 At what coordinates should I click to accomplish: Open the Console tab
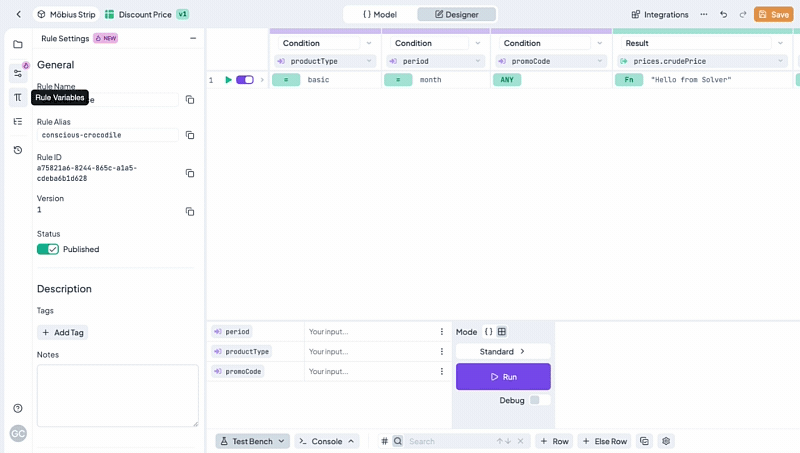[x=326, y=441]
